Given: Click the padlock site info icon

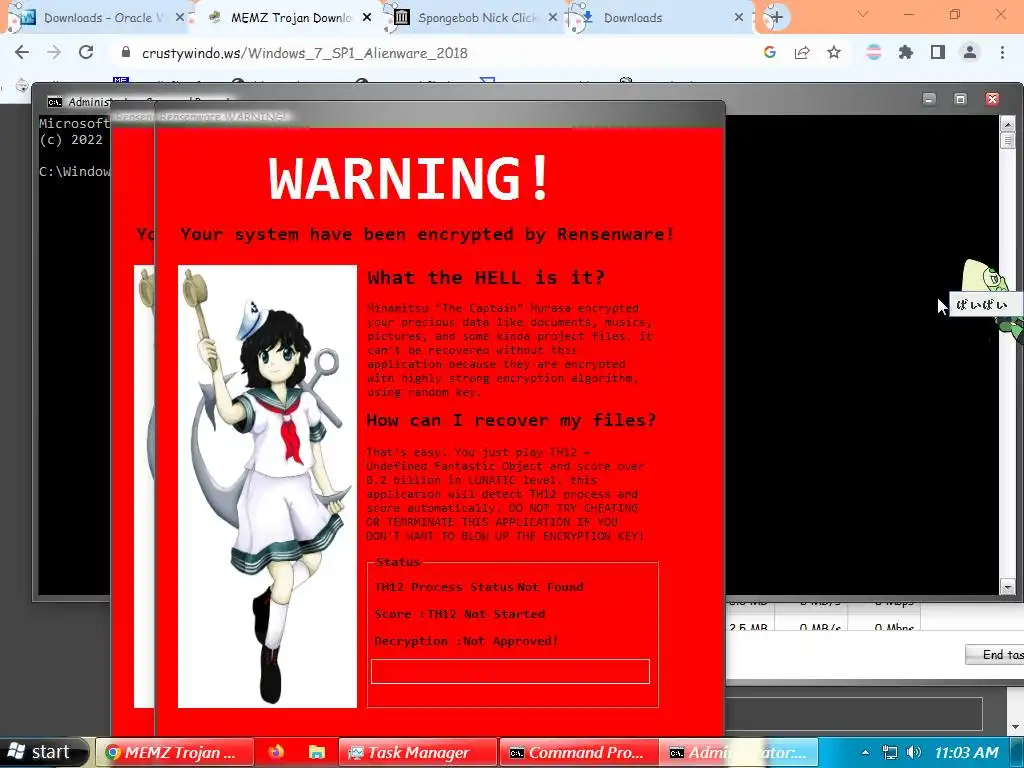Looking at the screenshot, I should tap(126, 53).
